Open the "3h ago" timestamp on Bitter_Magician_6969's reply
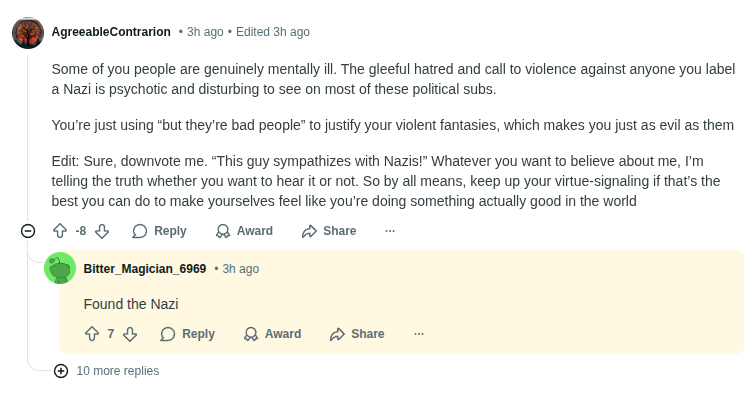This screenshot has width=756, height=399. (x=241, y=269)
